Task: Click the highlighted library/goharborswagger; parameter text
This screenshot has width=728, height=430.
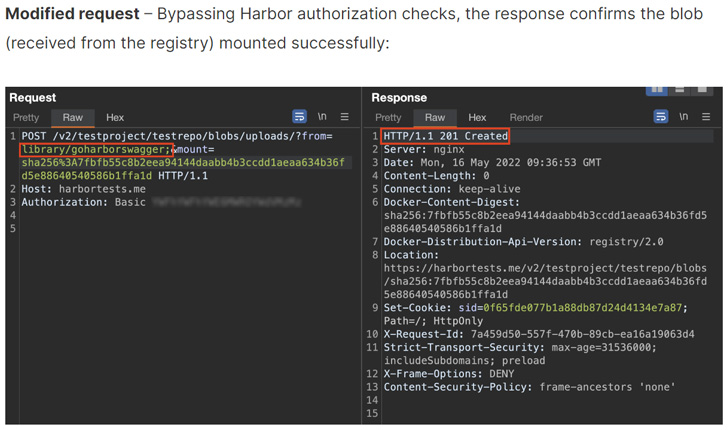Action: (x=96, y=150)
